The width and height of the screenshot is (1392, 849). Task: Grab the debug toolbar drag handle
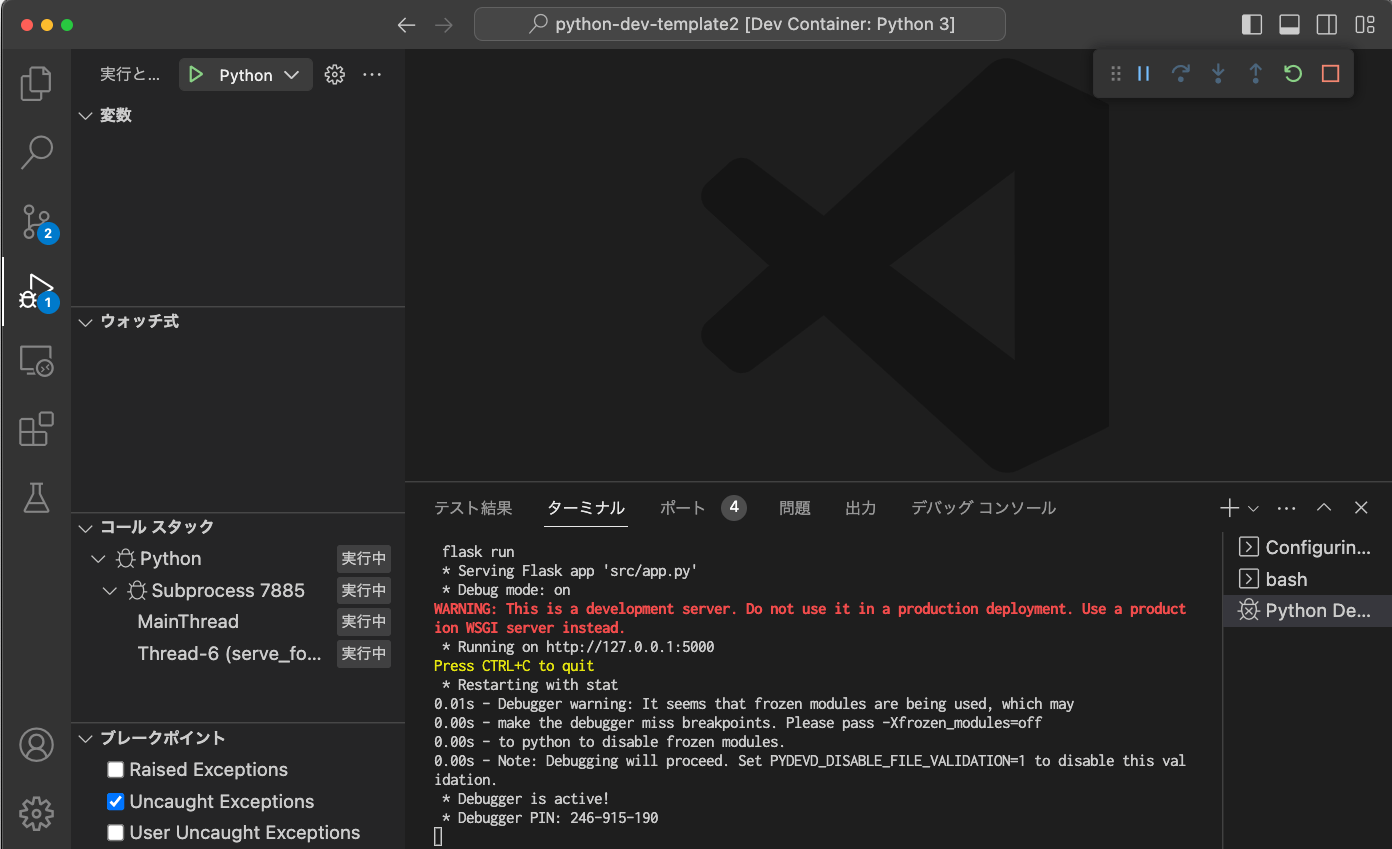[1116, 74]
